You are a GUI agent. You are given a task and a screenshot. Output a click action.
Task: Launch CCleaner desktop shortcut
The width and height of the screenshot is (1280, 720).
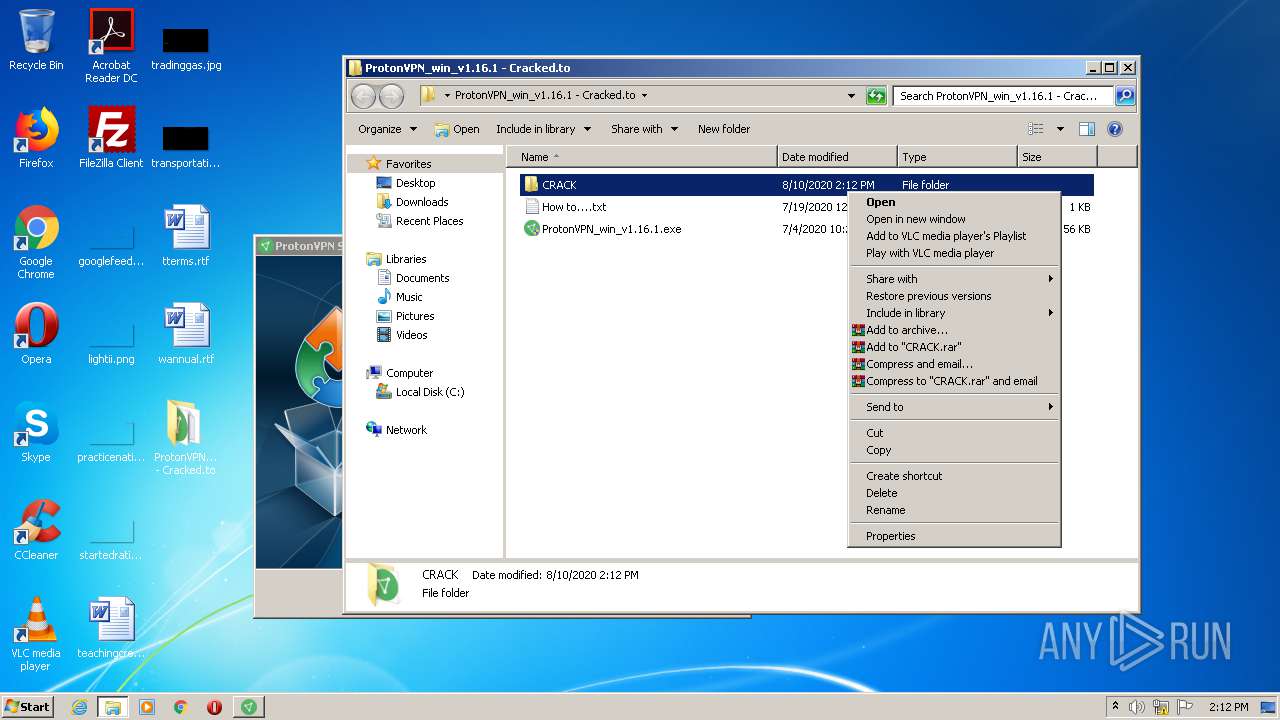[x=36, y=529]
